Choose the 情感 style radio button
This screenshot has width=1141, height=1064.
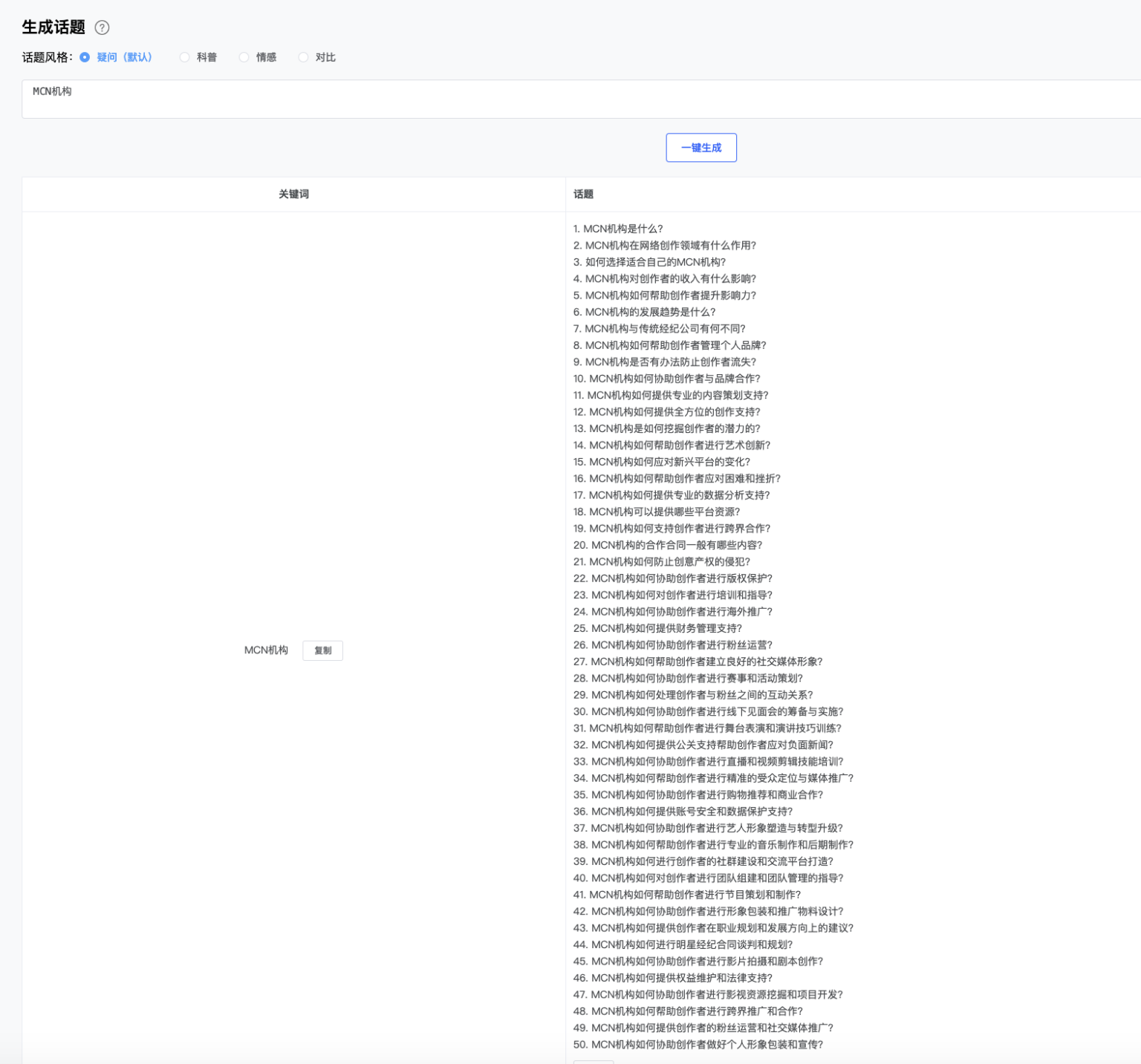(244, 57)
